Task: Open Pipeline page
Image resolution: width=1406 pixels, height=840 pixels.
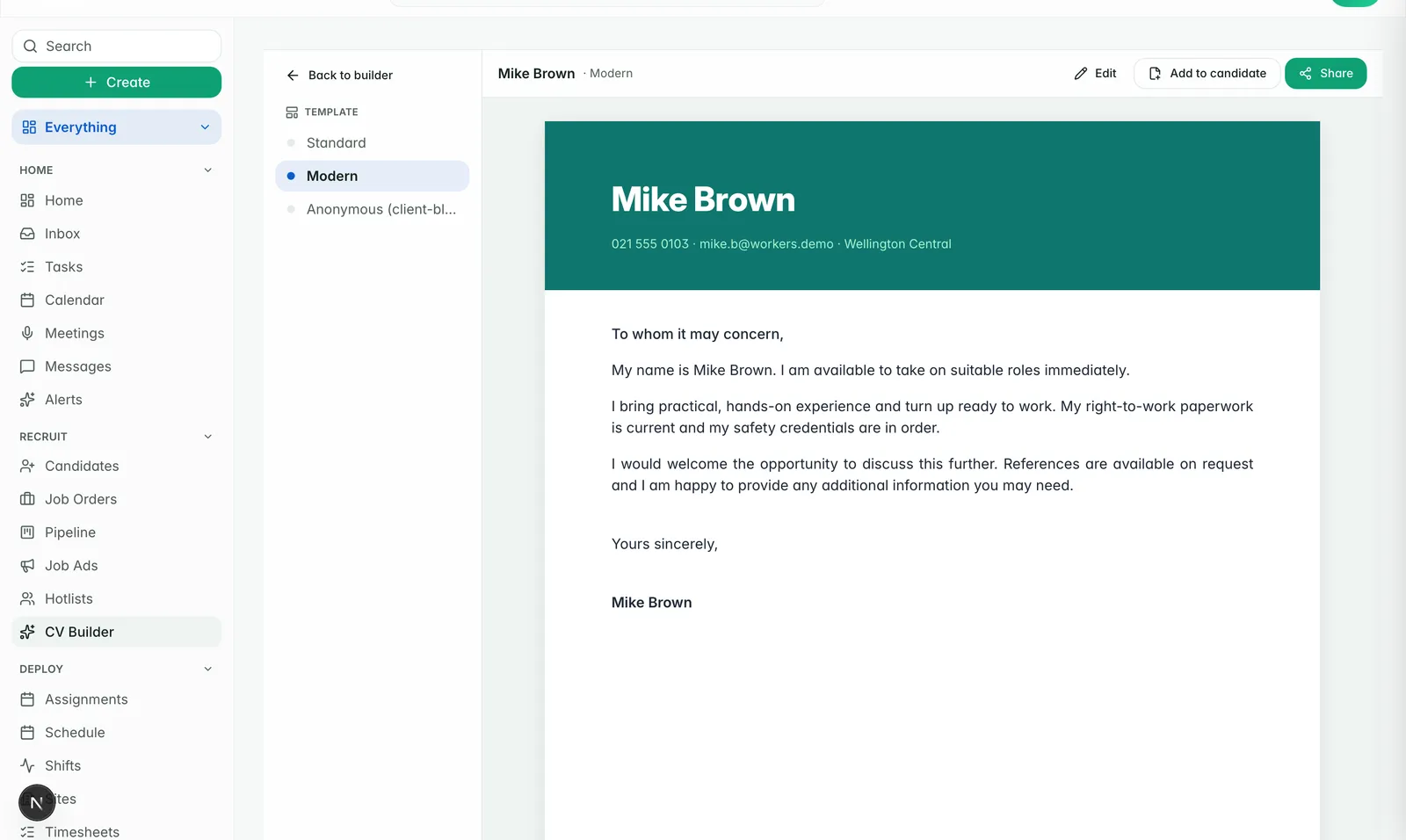Action: 117,532
